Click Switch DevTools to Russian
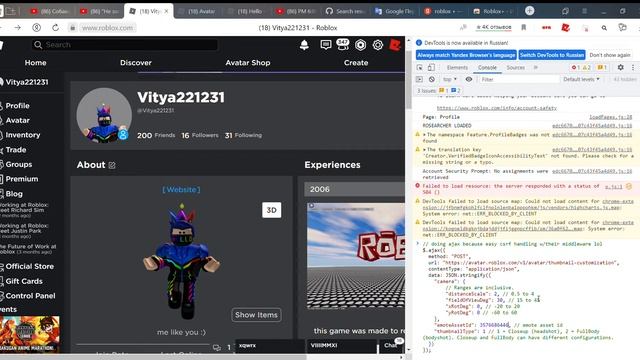The width and height of the screenshot is (640, 360). pos(552,55)
